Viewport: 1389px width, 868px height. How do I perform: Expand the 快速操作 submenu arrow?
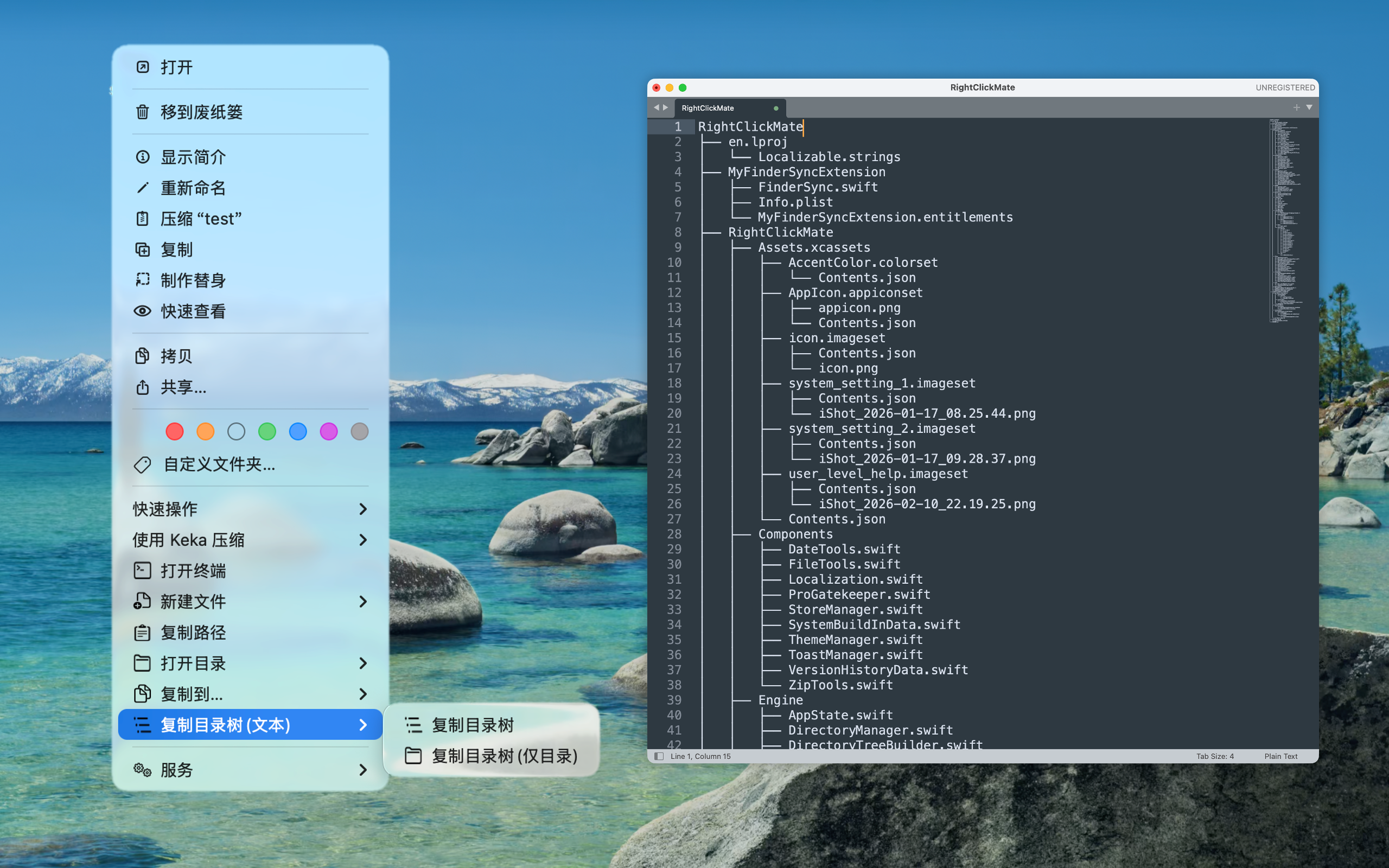click(x=364, y=509)
